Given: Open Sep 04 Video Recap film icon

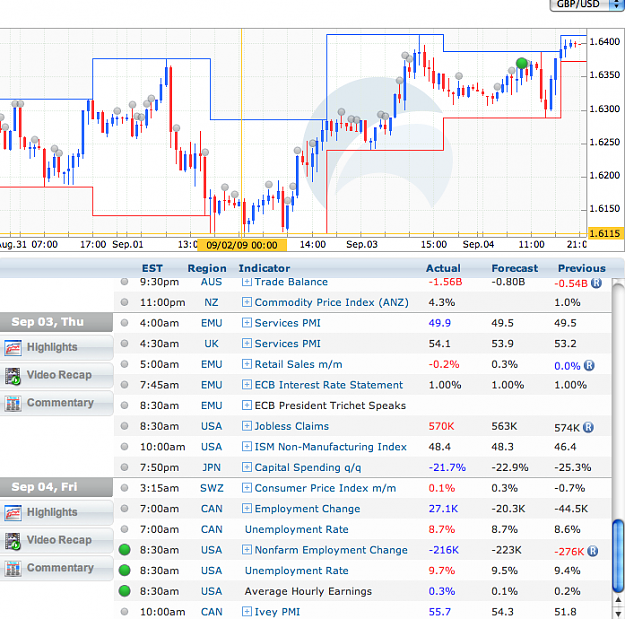Looking at the screenshot, I should pos(13,541).
